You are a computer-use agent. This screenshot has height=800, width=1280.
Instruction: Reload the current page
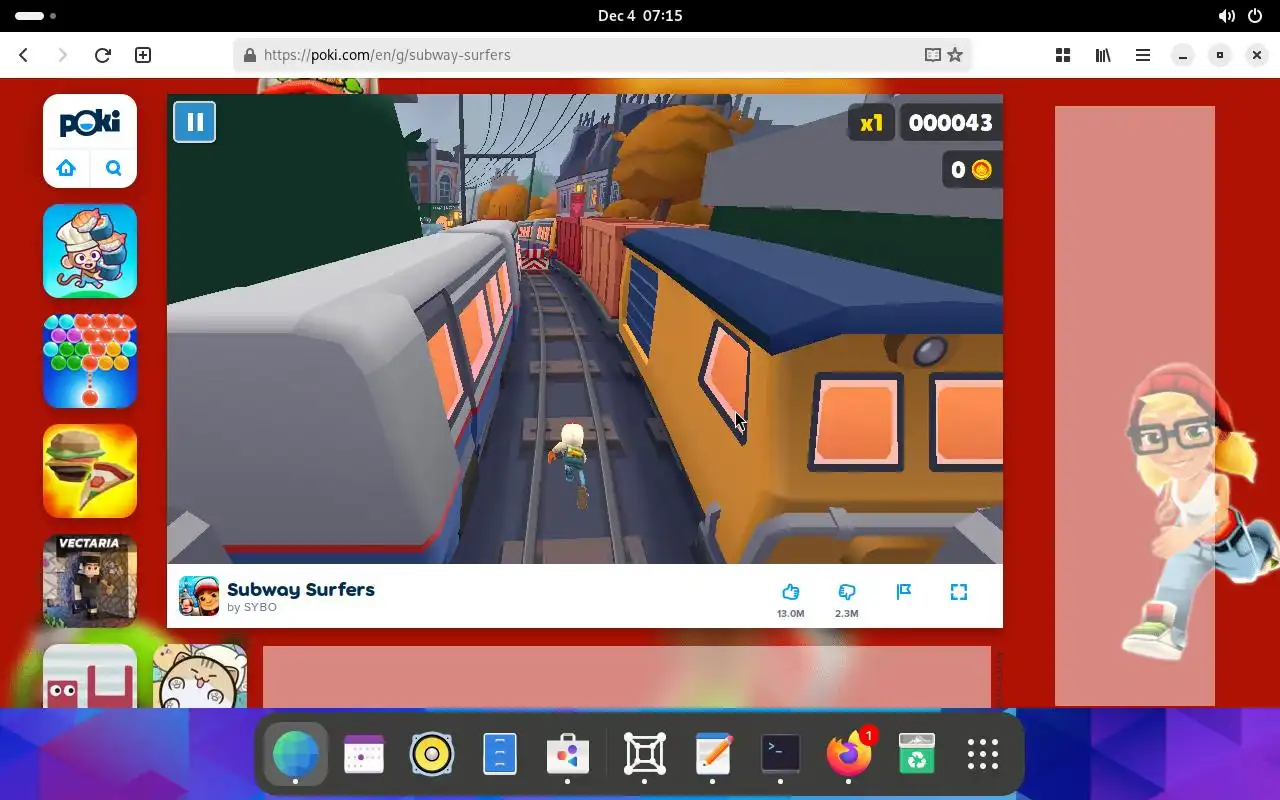click(102, 55)
